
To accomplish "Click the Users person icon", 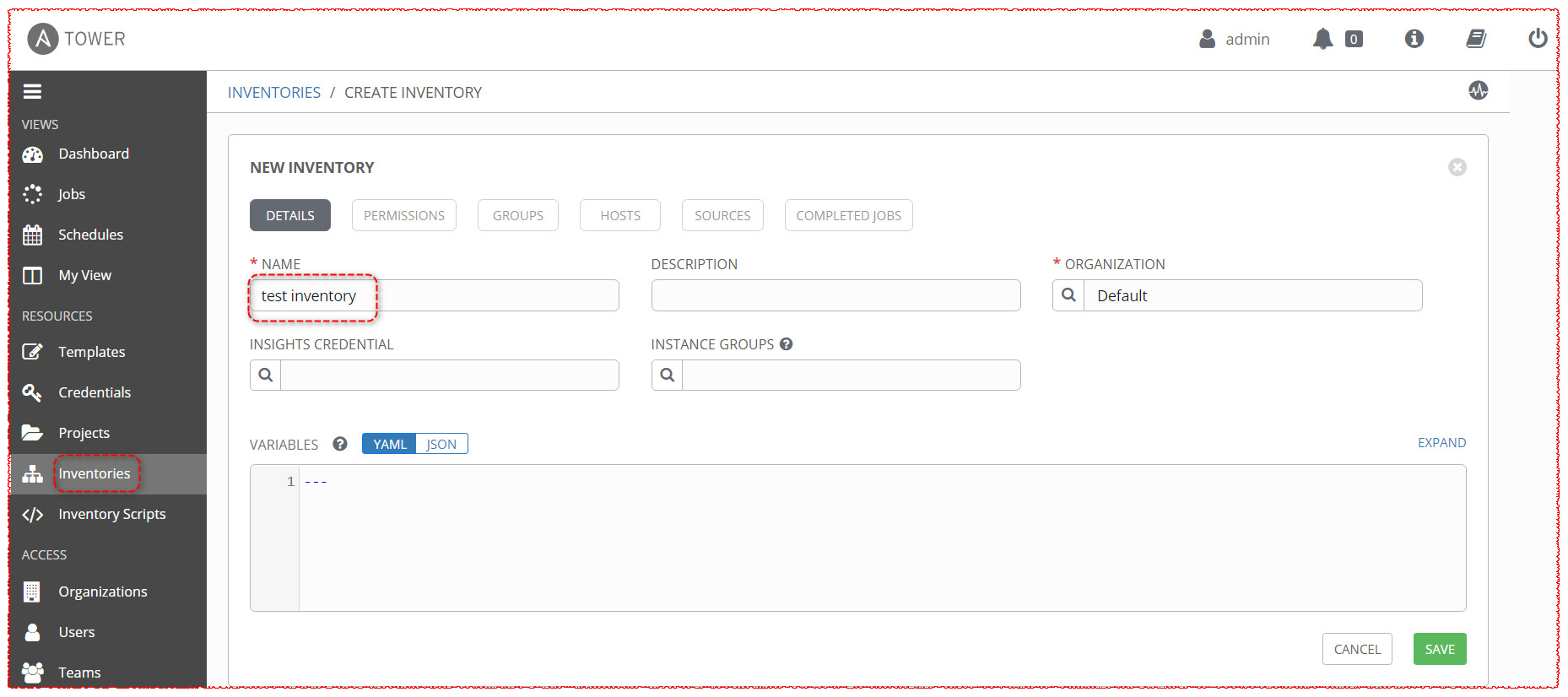I will [32, 632].
